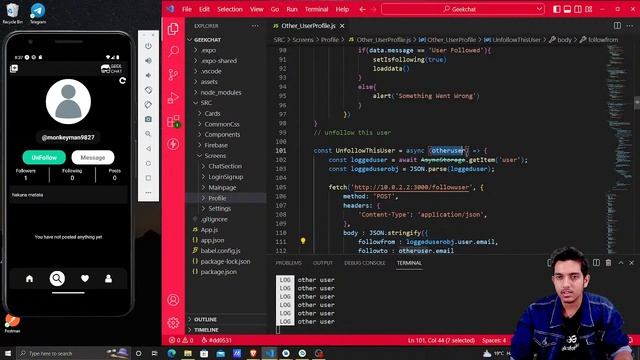Click the errors and warnings status item
Screen dimensions: 640x360
pos(182,340)
